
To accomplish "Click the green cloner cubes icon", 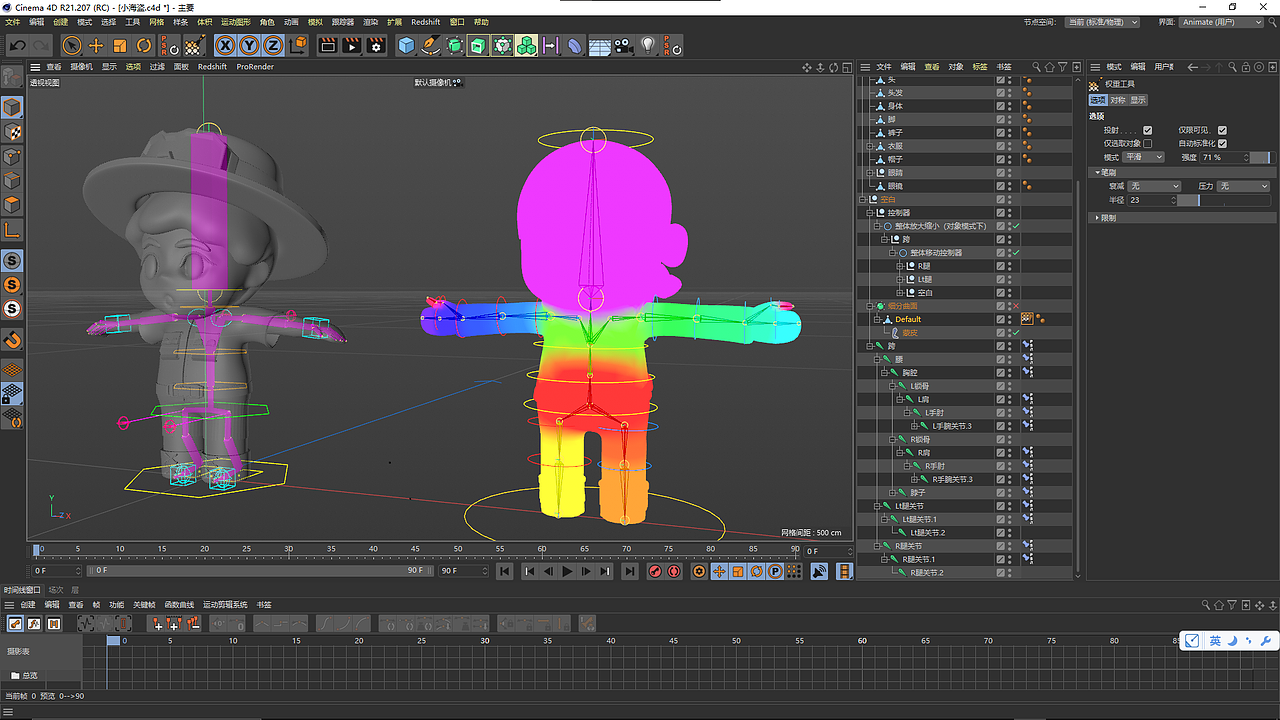I will 526,45.
